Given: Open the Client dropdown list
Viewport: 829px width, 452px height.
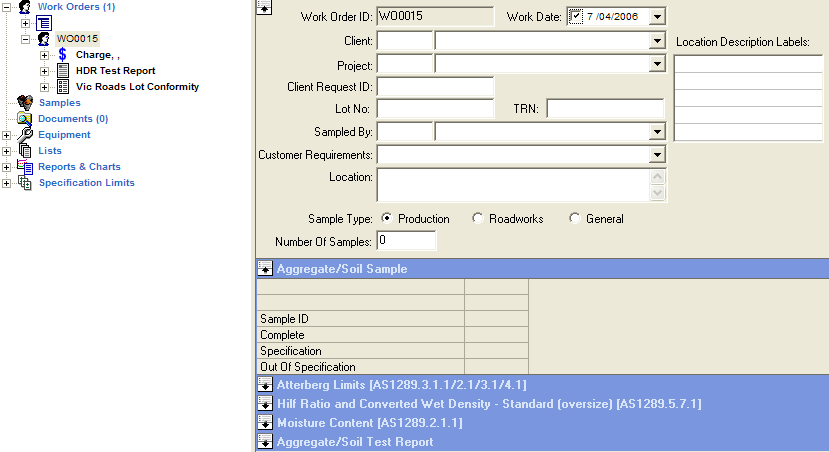Looking at the screenshot, I should click(657, 41).
